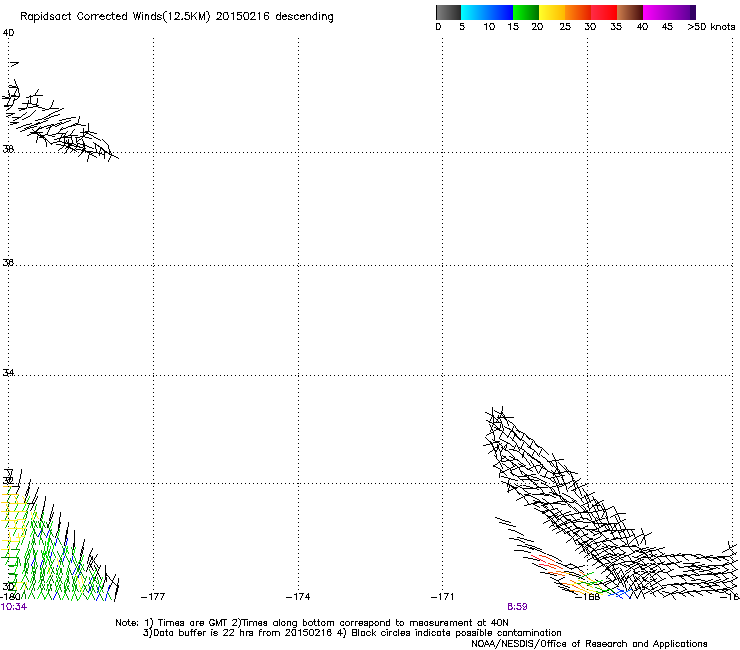
Task: Click the orange 25-30 knots legend segment
Action: pos(578,12)
